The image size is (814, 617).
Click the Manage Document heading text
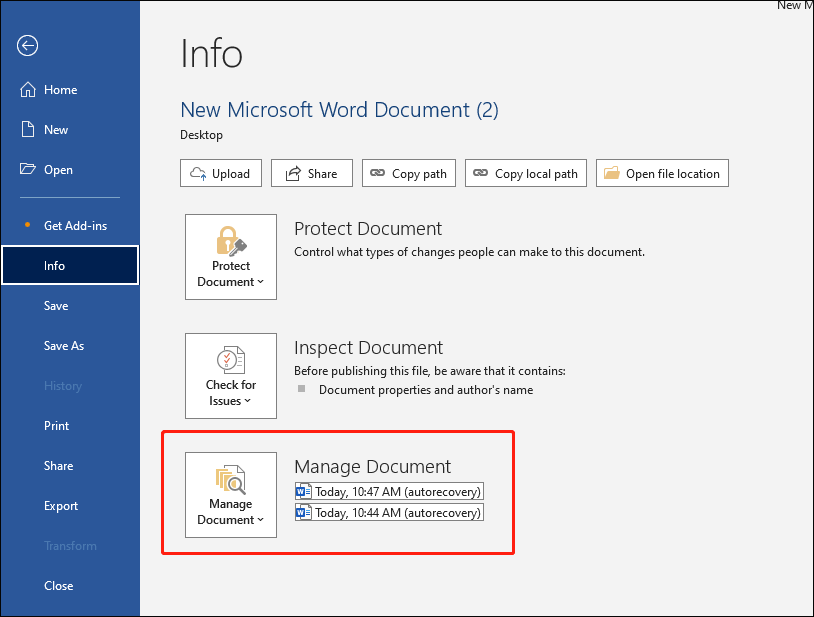(373, 467)
